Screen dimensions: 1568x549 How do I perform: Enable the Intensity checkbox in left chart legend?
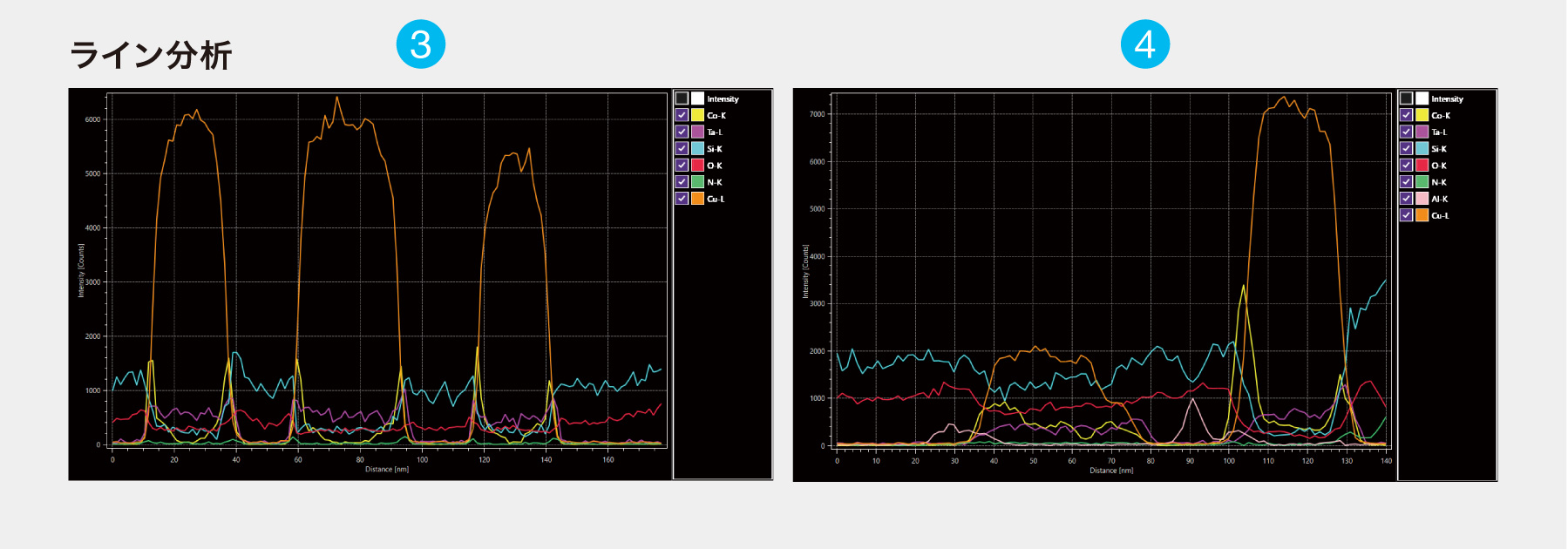click(x=682, y=98)
